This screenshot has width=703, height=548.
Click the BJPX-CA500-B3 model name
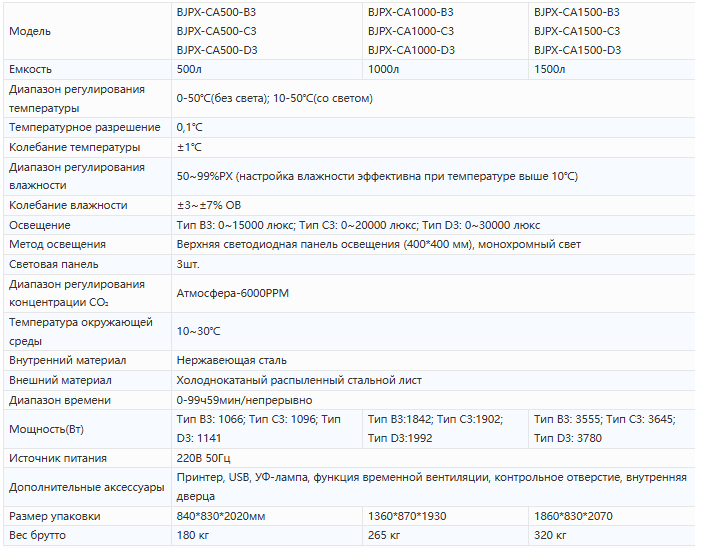[217, 12]
